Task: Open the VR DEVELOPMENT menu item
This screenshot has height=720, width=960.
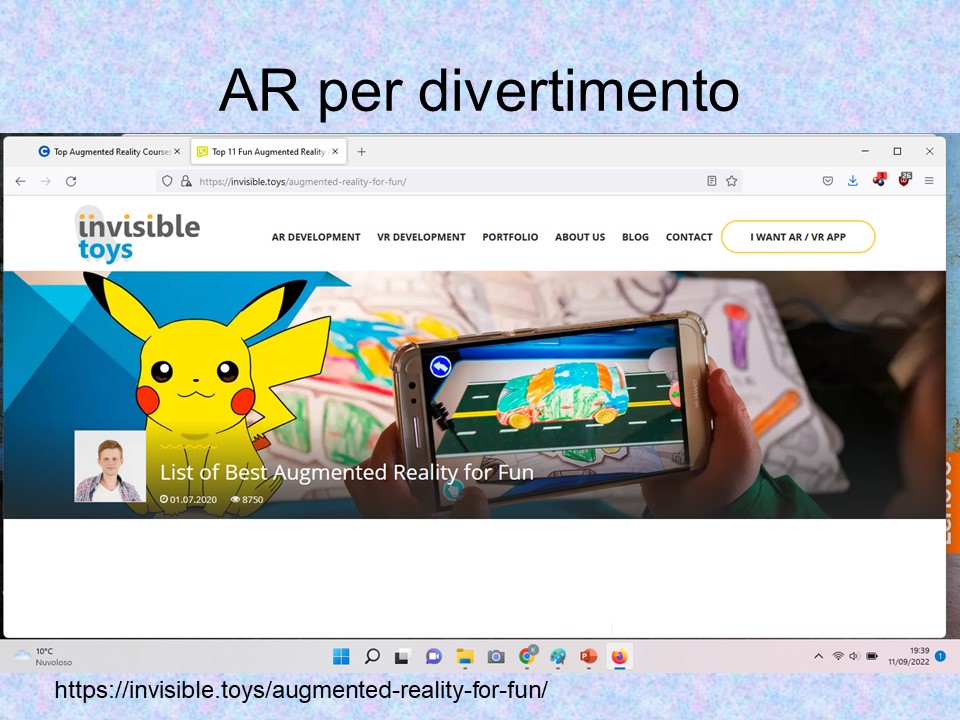Action: click(421, 237)
